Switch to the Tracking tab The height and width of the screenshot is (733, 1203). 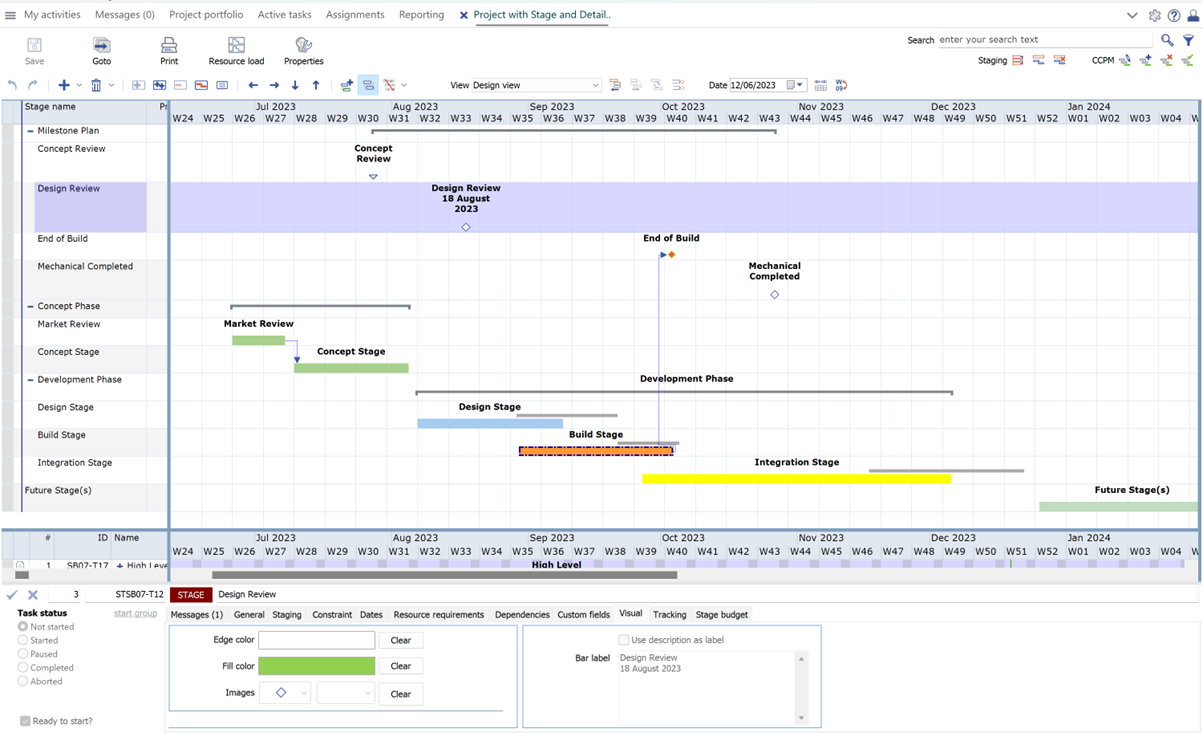[670, 614]
